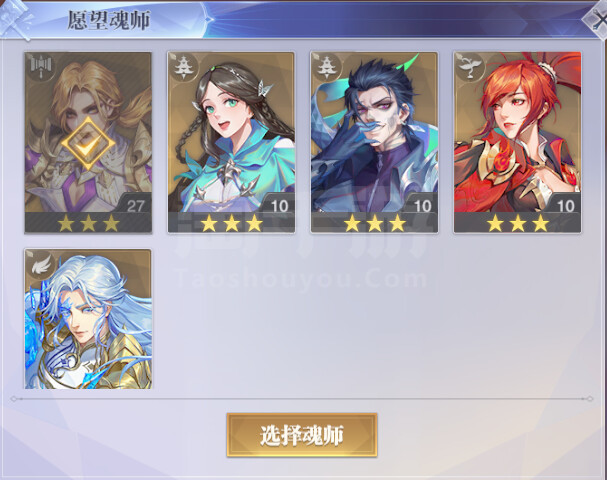The image size is (607, 480).
Task: Close the 愿望魂师 dialog
Action: pyautogui.click(x=597, y=20)
